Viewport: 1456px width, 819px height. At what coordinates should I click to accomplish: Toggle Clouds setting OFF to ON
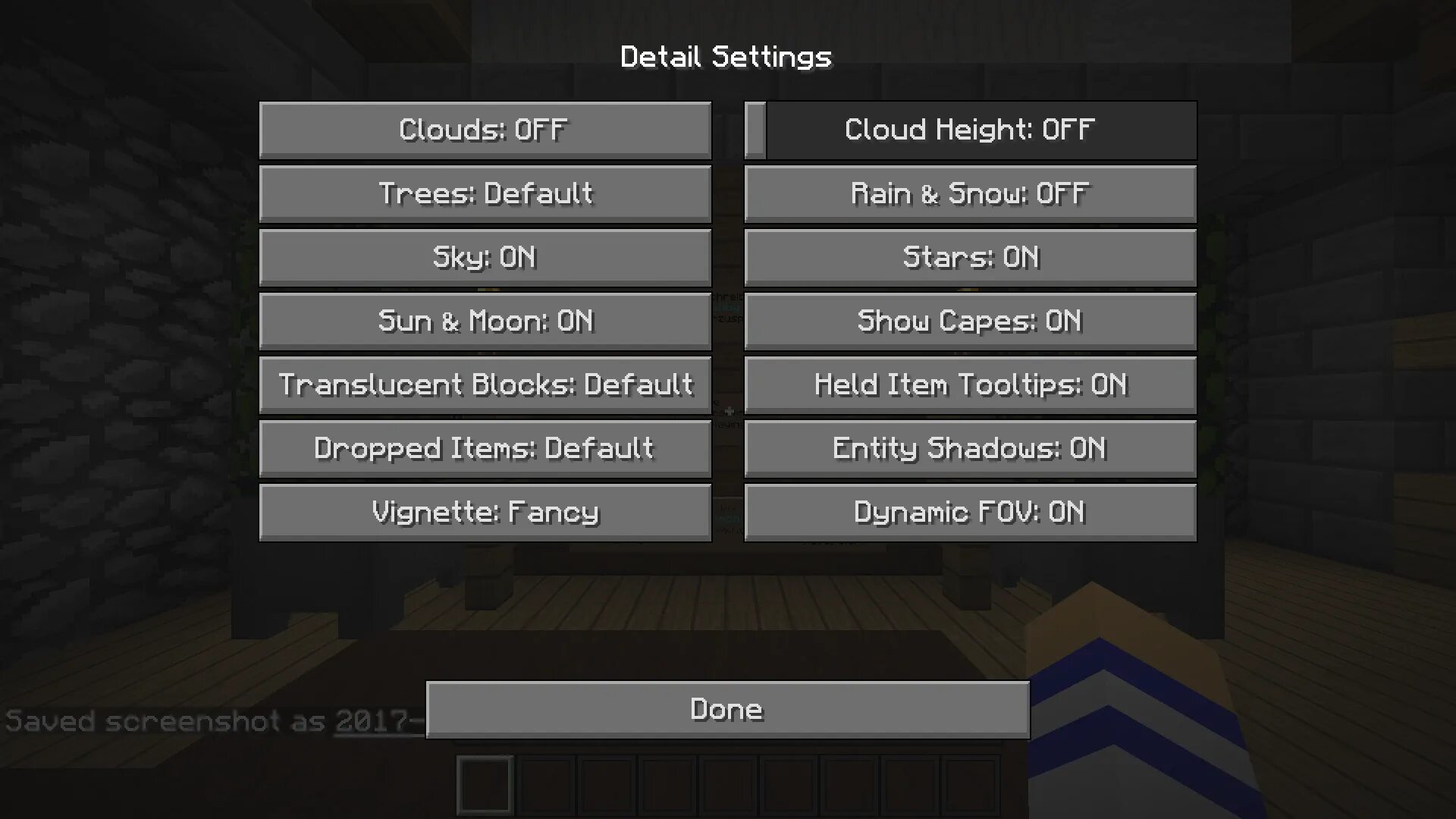(x=485, y=129)
